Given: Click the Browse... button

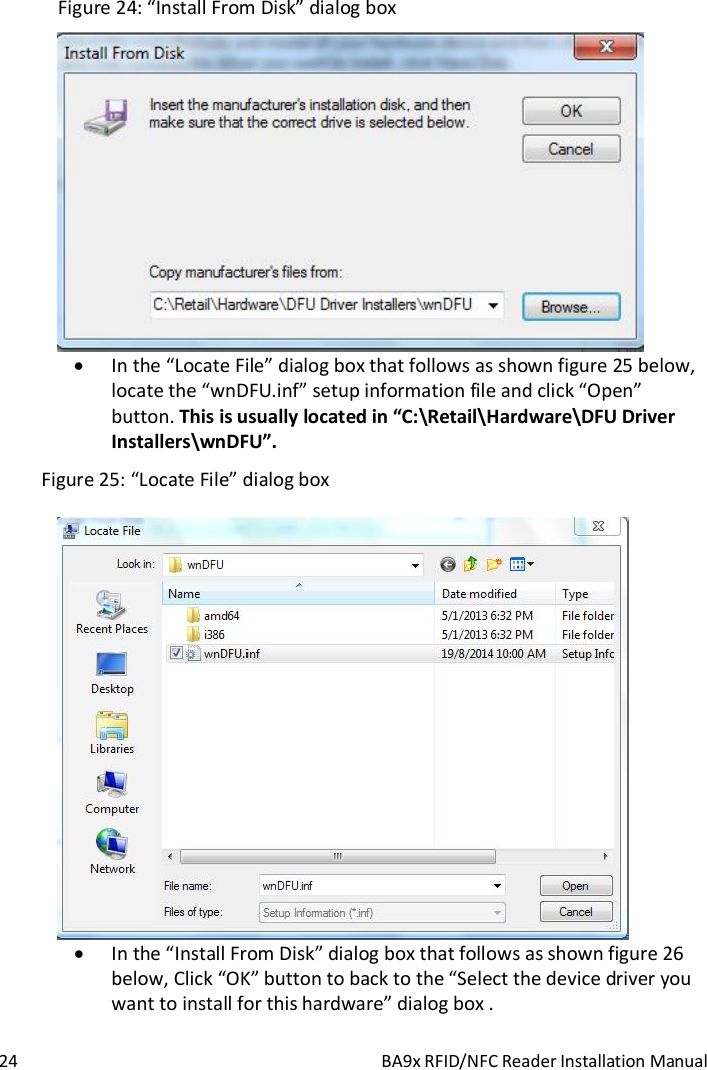Looking at the screenshot, I should coord(571,306).
